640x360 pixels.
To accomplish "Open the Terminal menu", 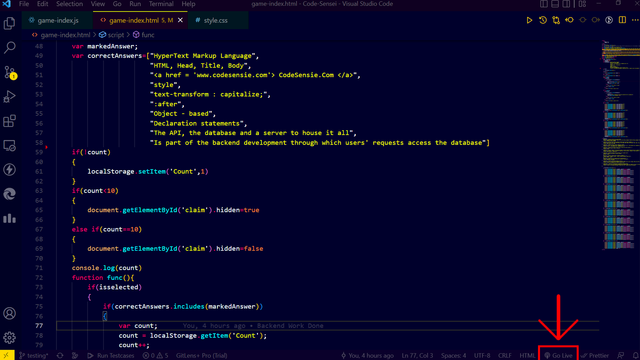I will coord(161,4).
